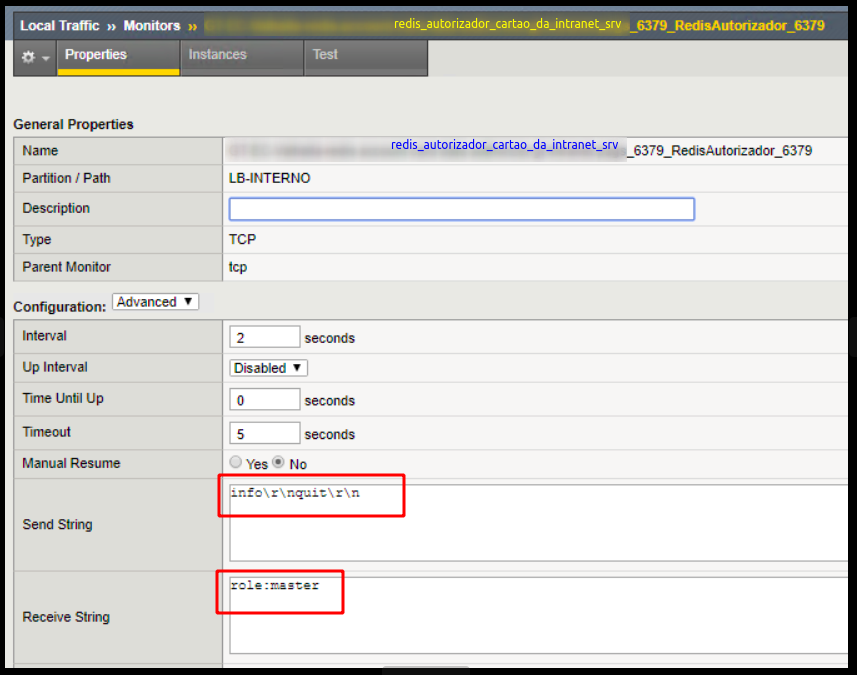Screen dimensions: 857x675
Task: Go to Local Traffic breadcrumb
Action: (60, 26)
